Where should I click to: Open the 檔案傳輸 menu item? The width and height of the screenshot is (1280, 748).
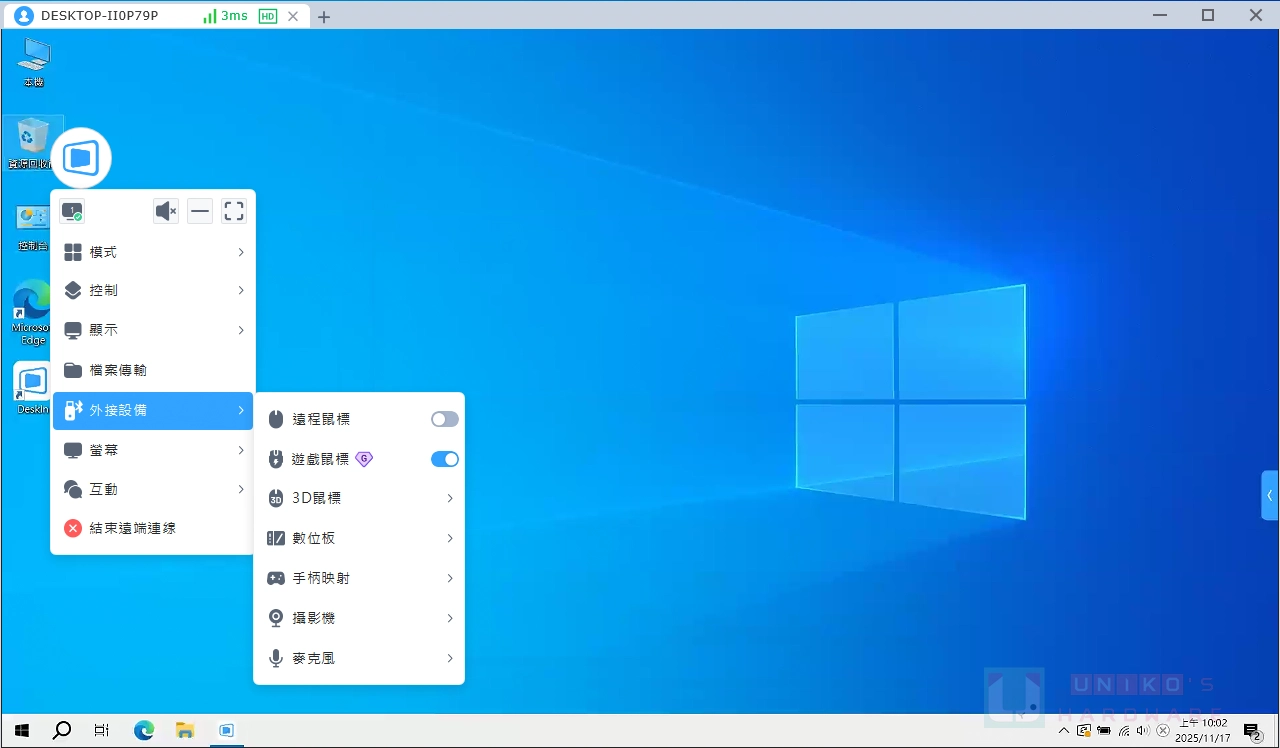(x=152, y=369)
